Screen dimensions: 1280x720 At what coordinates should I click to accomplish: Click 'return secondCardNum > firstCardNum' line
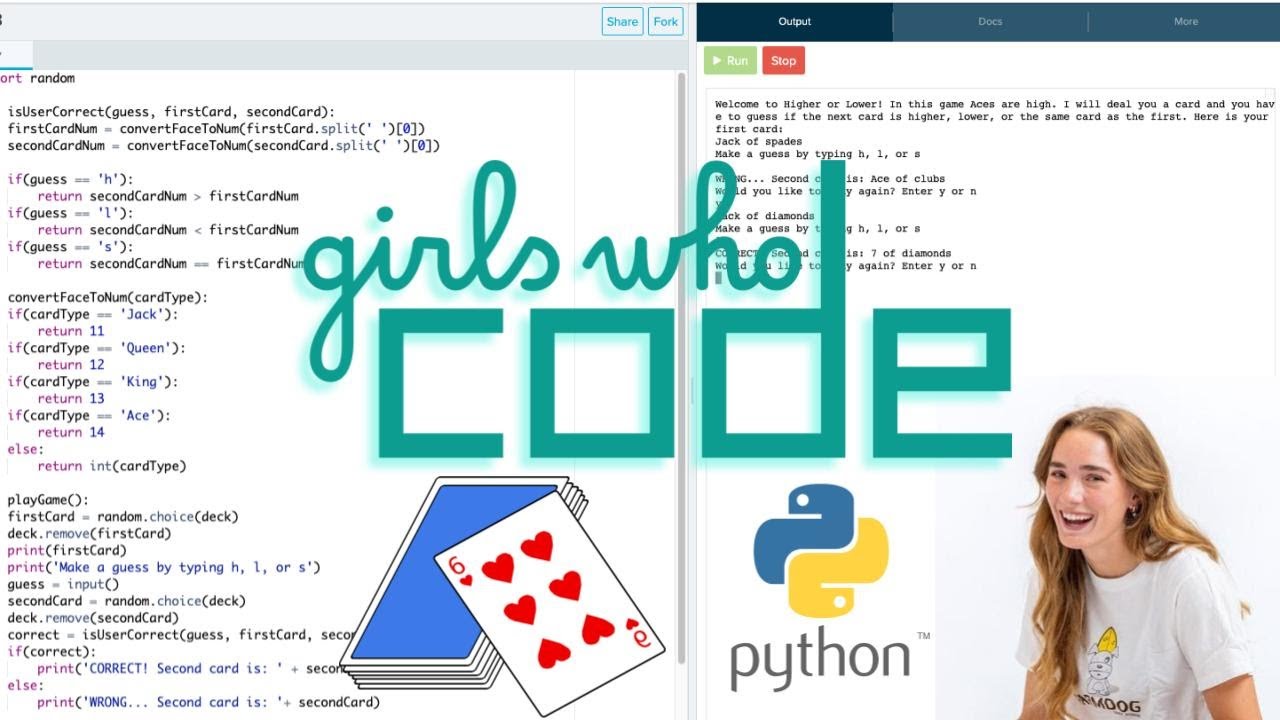168,197
